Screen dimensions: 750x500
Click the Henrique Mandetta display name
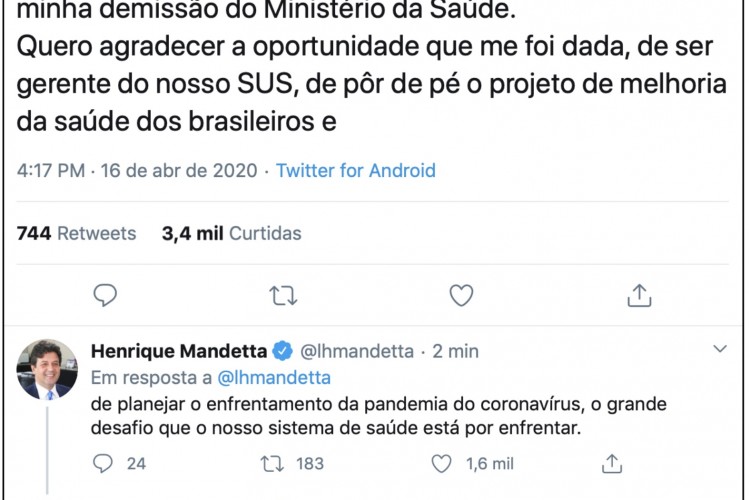(x=179, y=351)
